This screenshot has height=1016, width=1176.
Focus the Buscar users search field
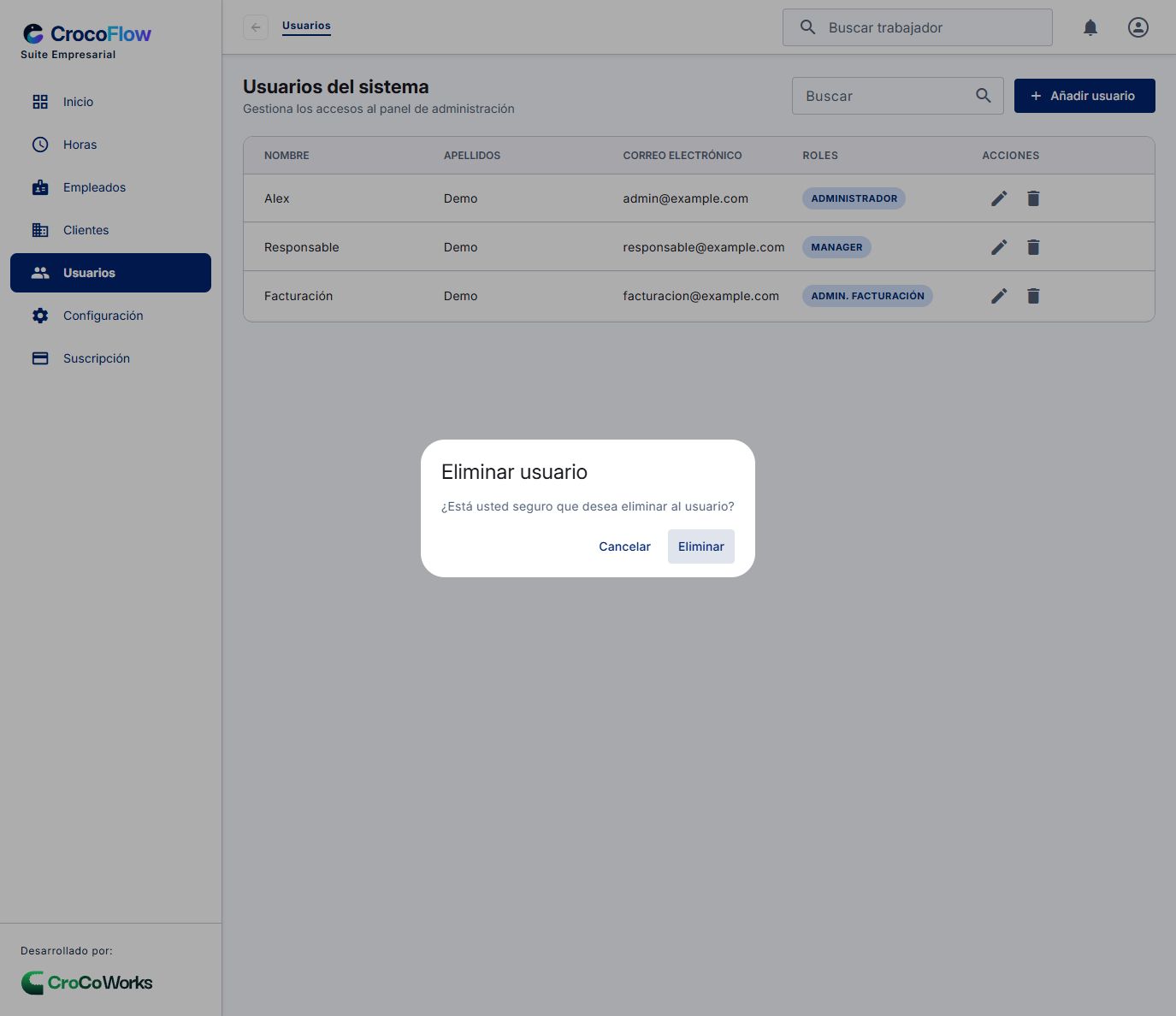[898, 96]
